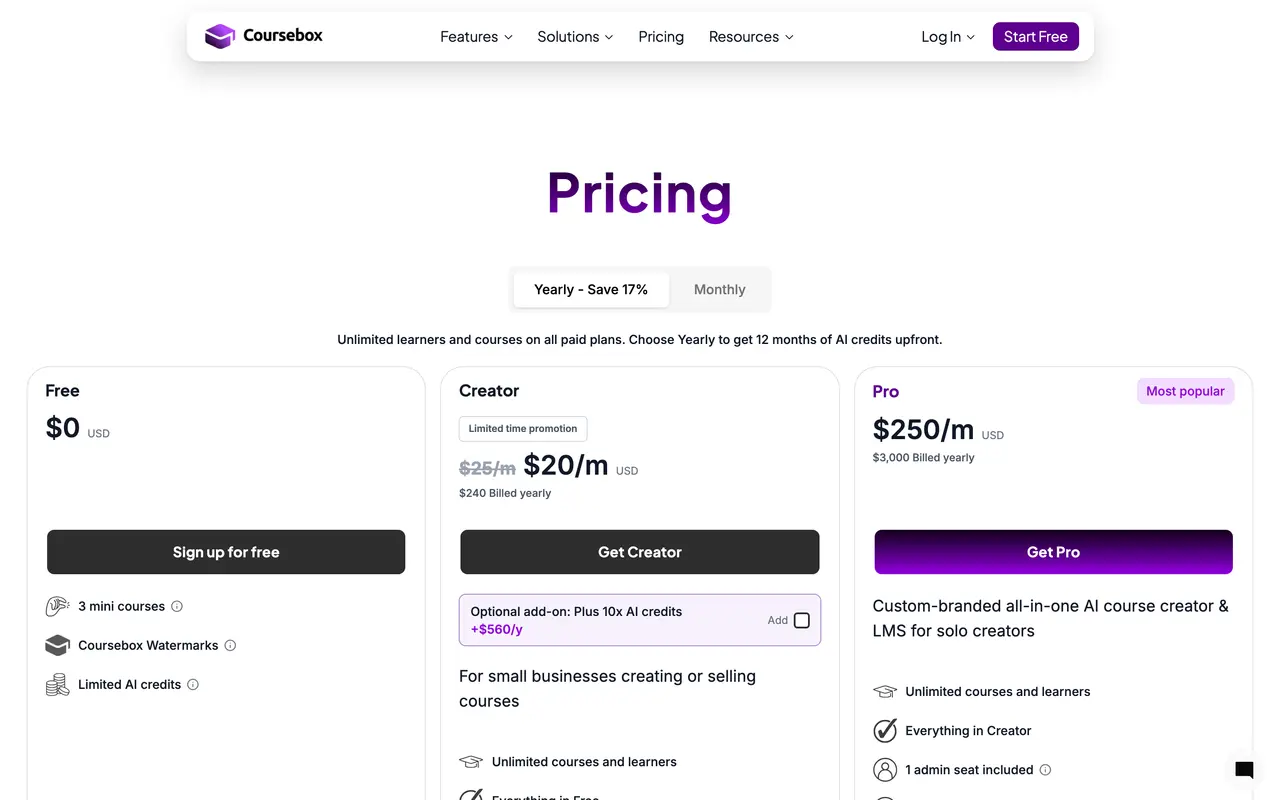Open the chat widget bubble icon
Viewport: 1280px width, 800px height.
pyautogui.click(x=1244, y=769)
